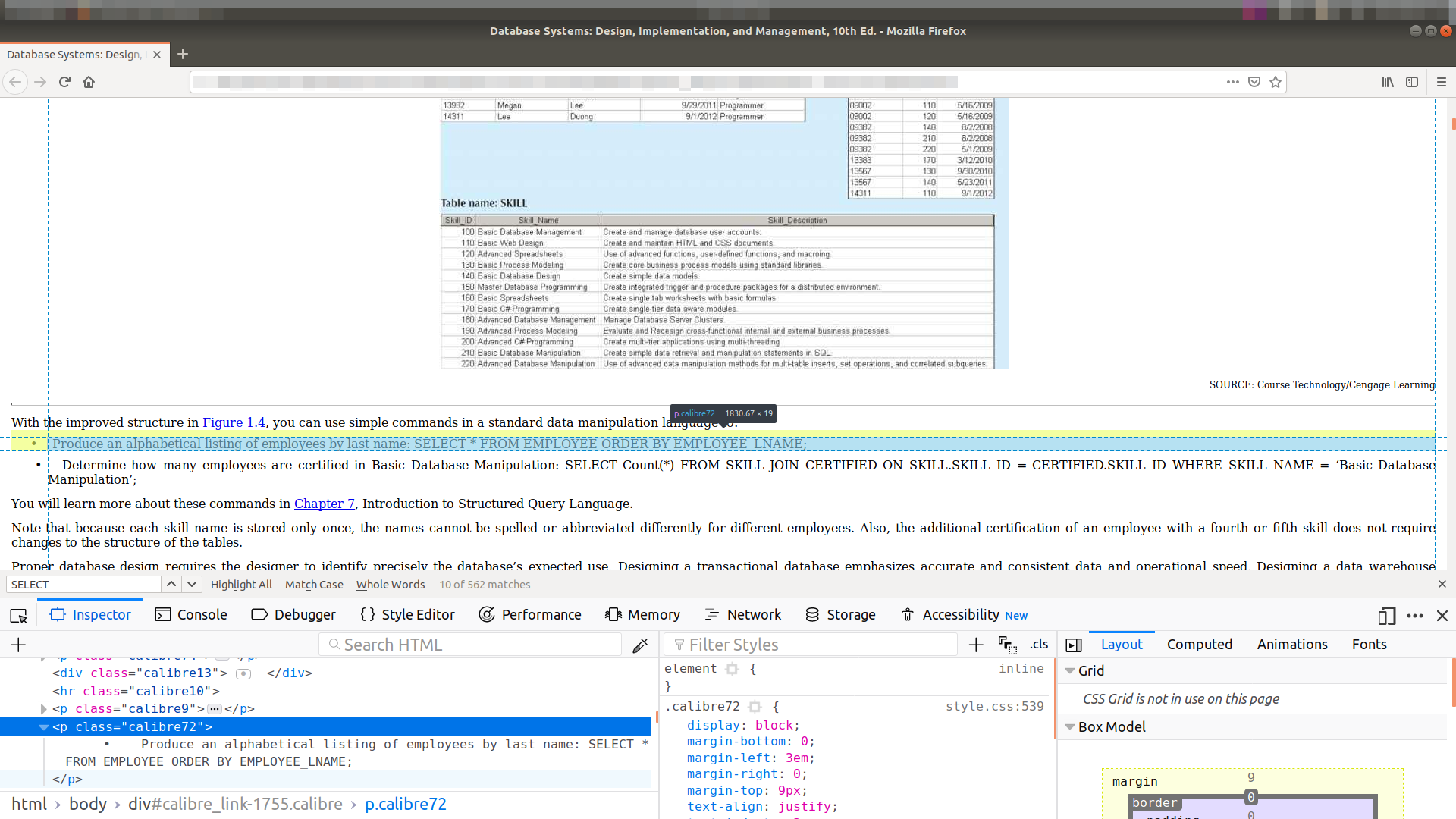Click the add new style rule plus icon

click(976, 645)
